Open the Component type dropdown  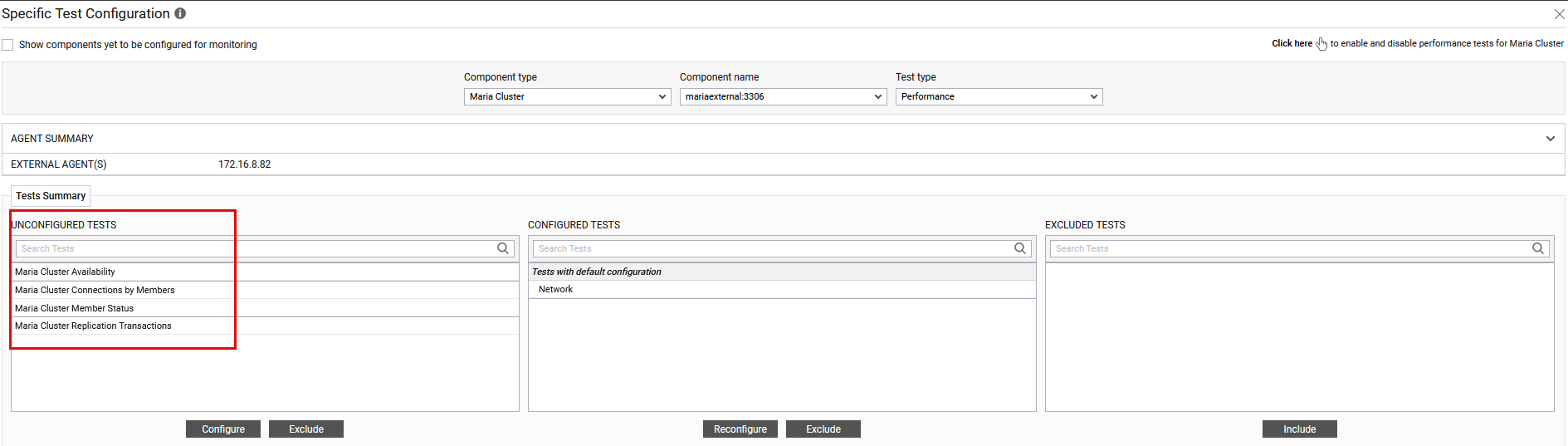click(567, 97)
